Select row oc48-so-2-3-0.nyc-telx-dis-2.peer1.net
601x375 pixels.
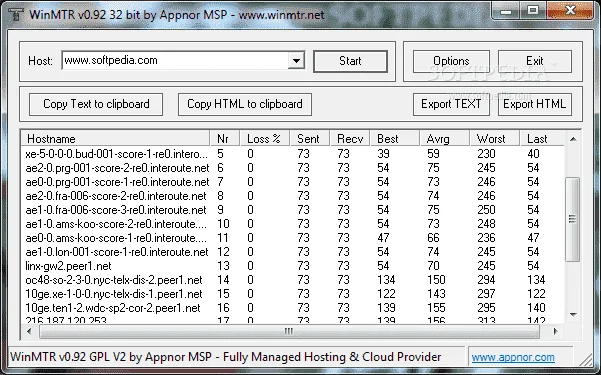(x=293, y=280)
